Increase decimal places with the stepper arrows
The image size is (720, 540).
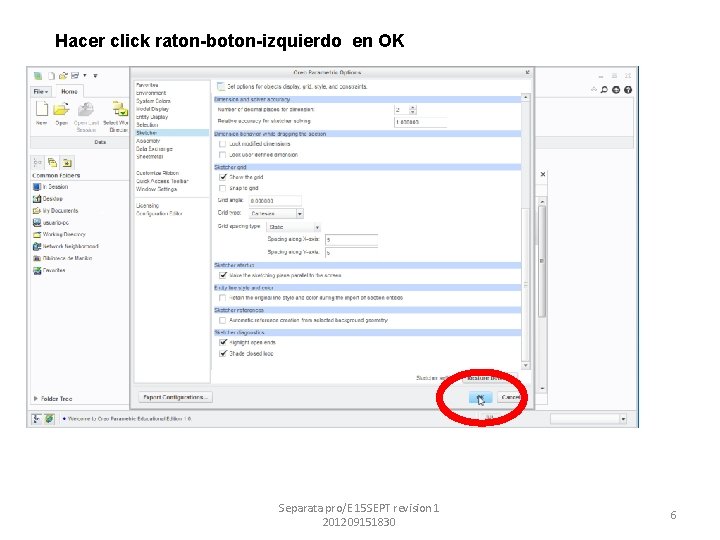click(412, 108)
